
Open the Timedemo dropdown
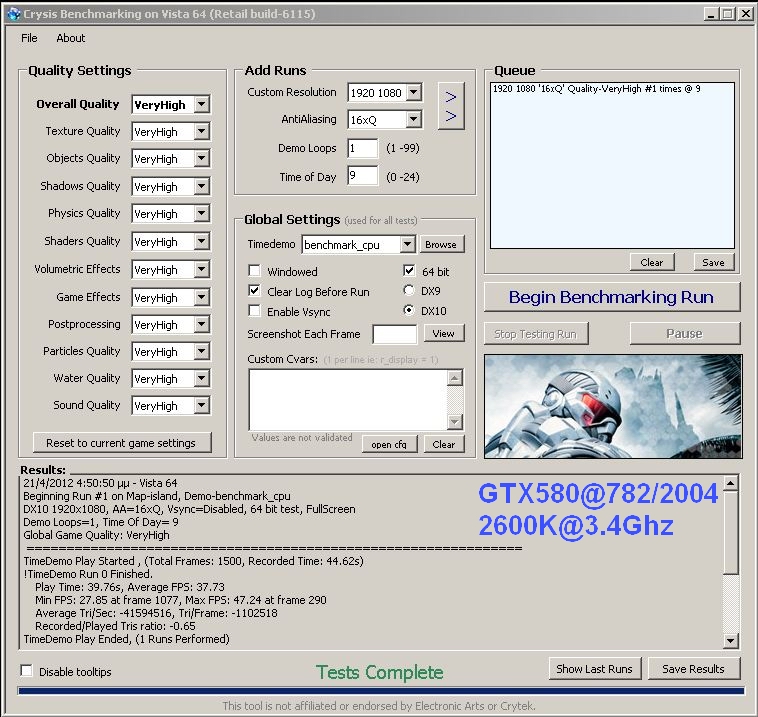click(x=408, y=244)
